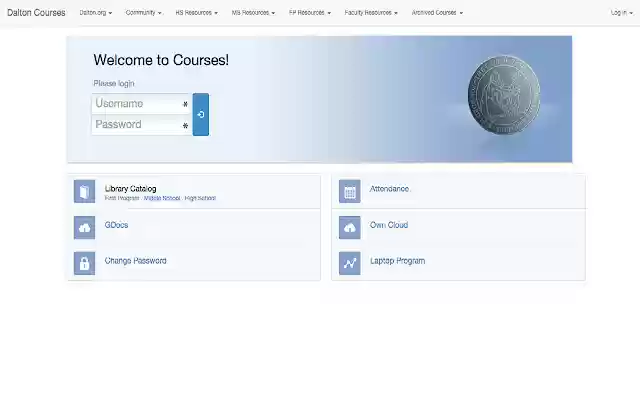Open the Laptop Program link

click(398, 261)
